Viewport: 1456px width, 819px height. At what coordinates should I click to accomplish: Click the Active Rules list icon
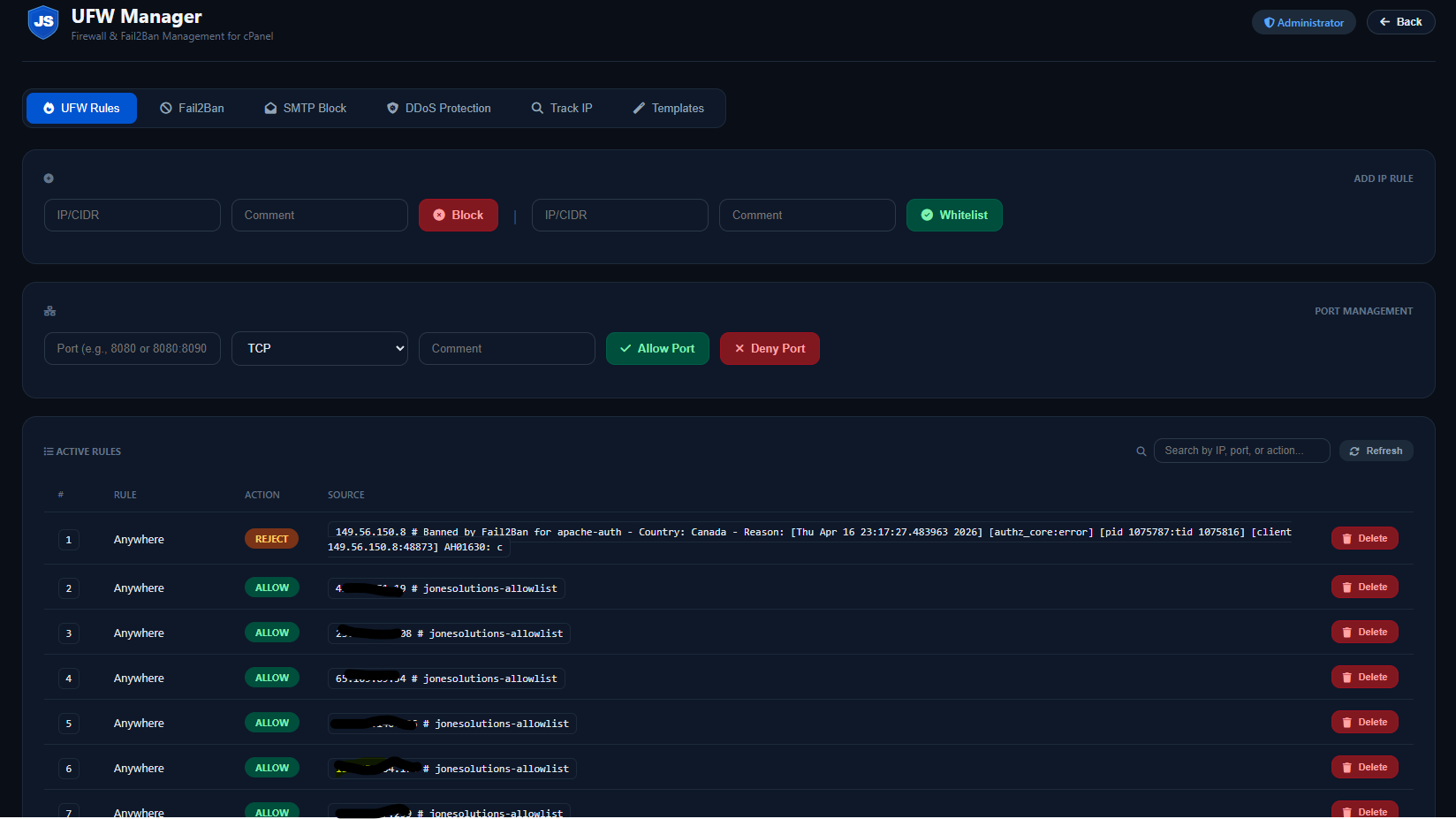49,451
